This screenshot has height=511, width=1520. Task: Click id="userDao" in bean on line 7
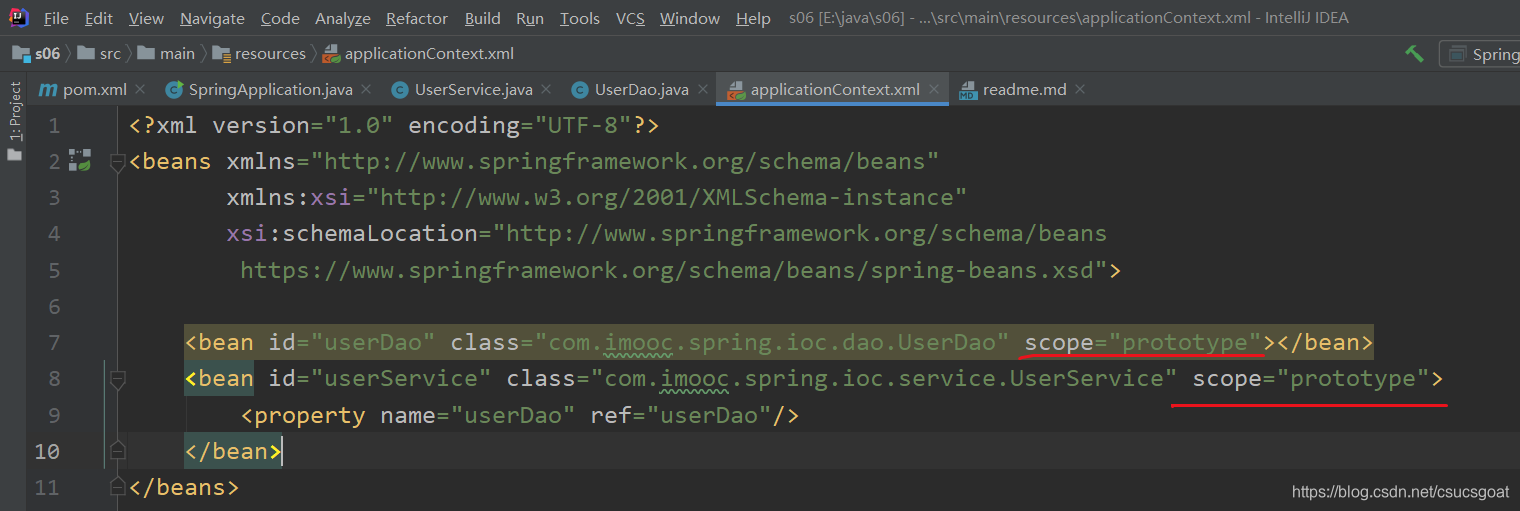pos(352,343)
